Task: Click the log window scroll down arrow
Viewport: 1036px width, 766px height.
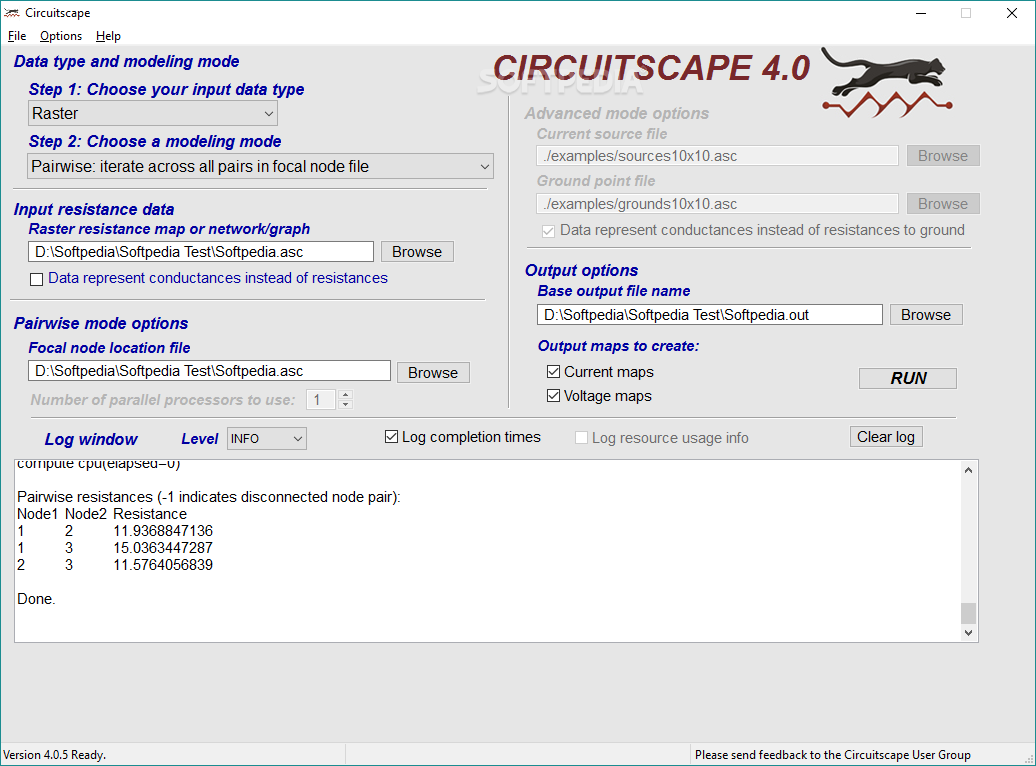Action: (968, 632)
